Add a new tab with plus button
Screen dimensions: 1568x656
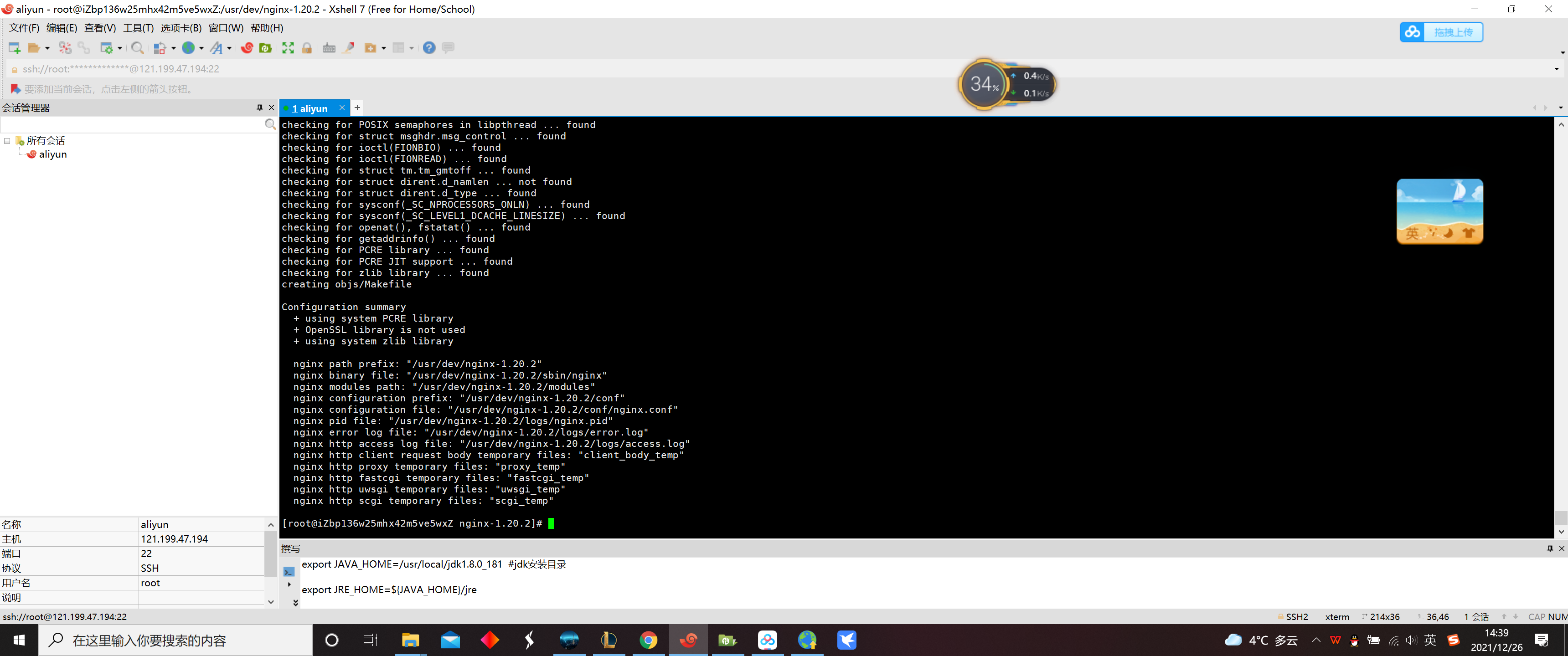(x=357, y=108)
